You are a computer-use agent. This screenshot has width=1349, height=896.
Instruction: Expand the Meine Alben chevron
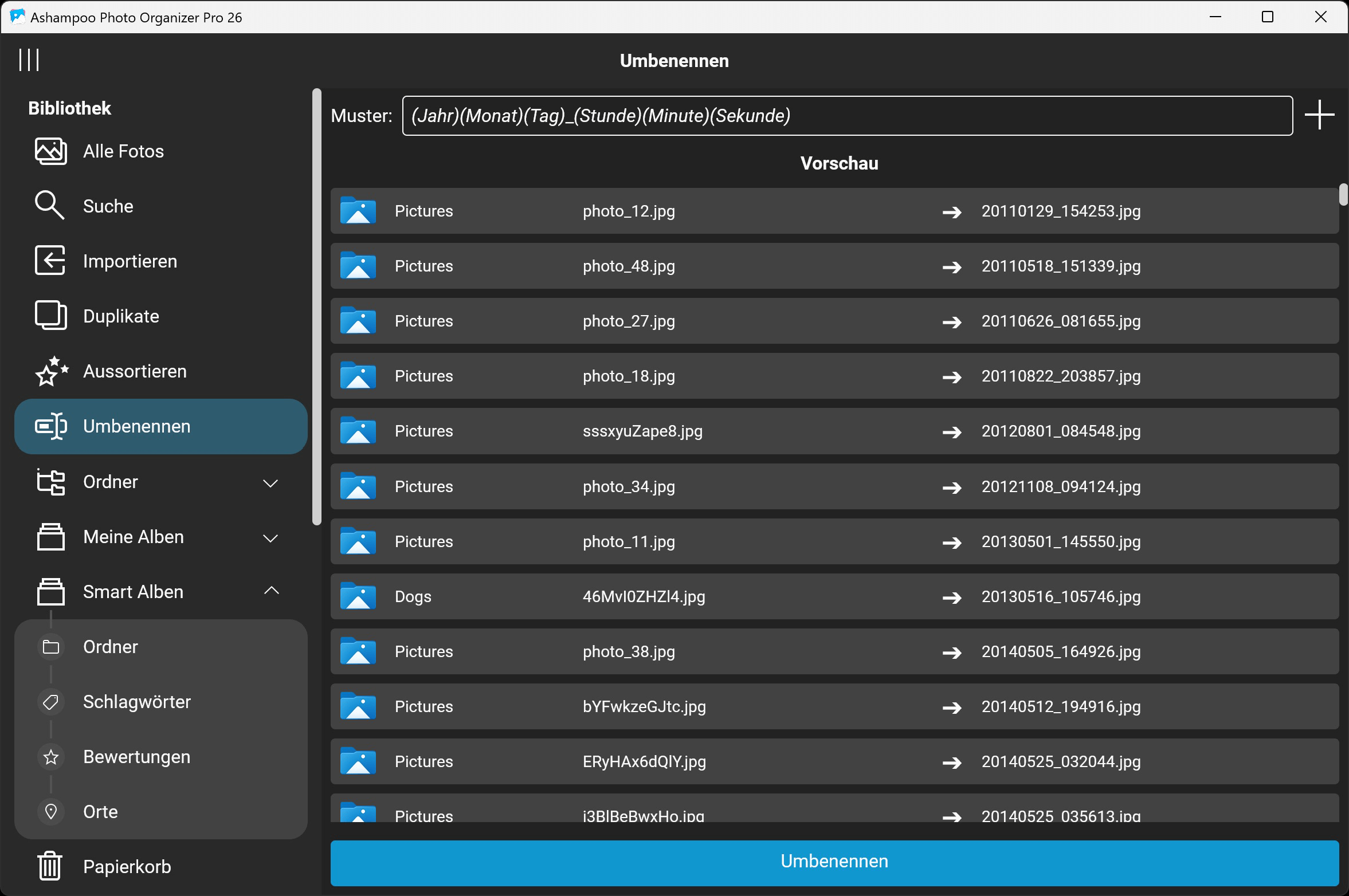[x=270, y=538]
